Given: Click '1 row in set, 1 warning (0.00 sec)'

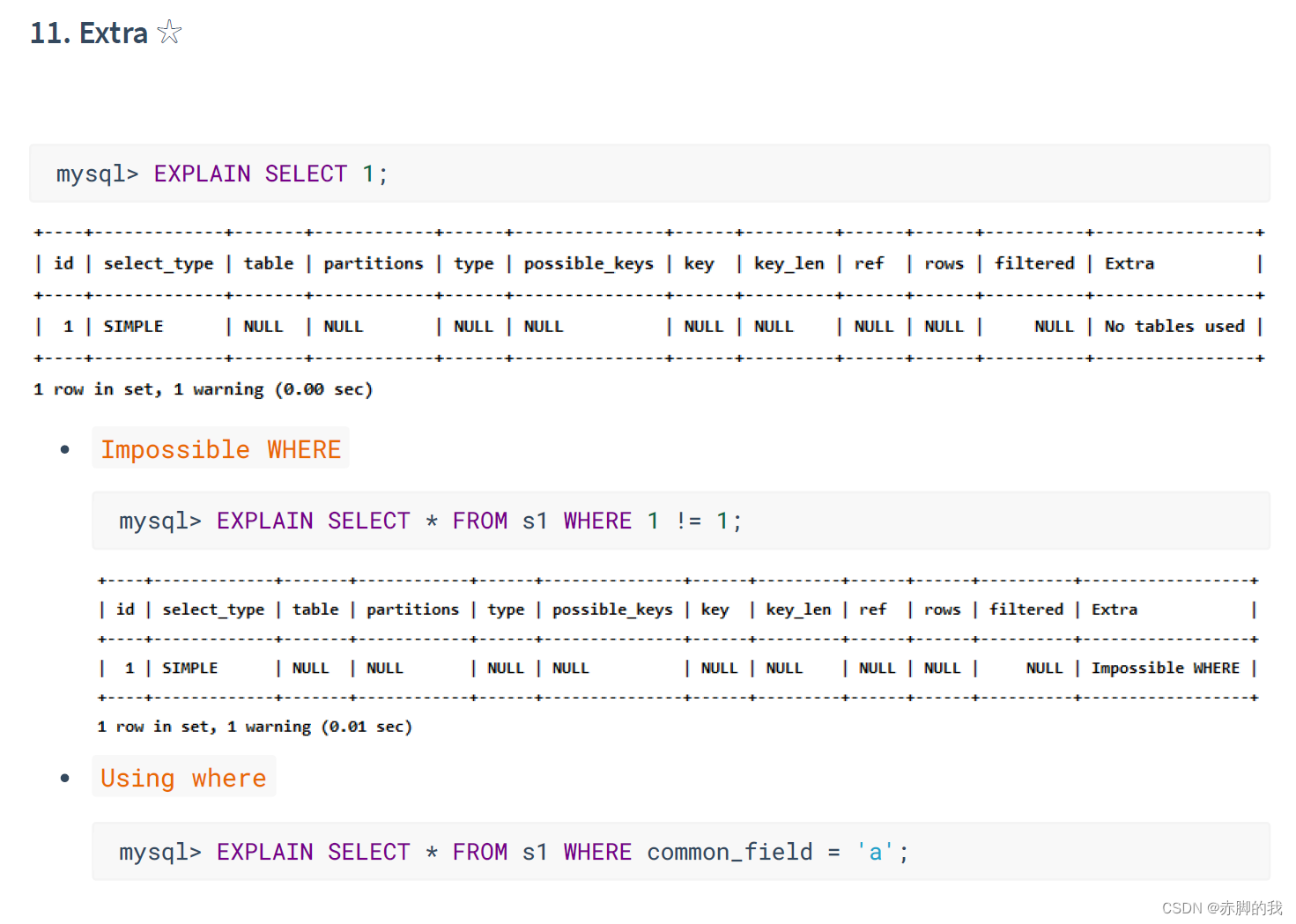Looking at the screenshot, I should (x=203, y=389).
